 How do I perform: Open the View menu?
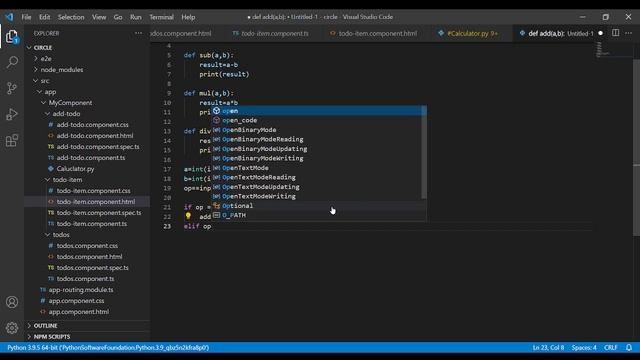tap(99, 17)
